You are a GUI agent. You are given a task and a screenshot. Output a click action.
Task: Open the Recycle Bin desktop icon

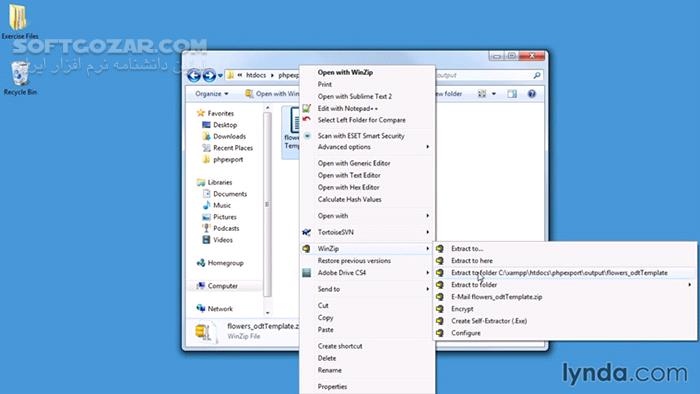coord(20,78)
